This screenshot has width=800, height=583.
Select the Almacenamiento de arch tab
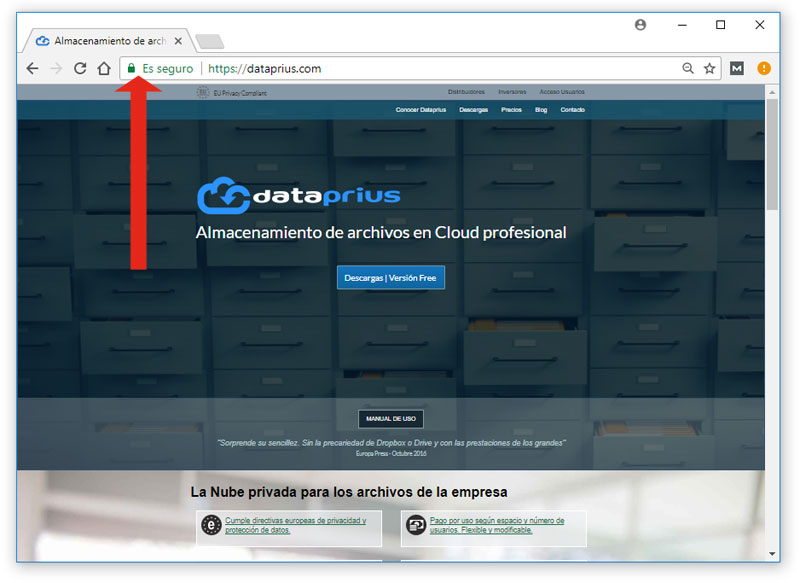pos(109,41)
